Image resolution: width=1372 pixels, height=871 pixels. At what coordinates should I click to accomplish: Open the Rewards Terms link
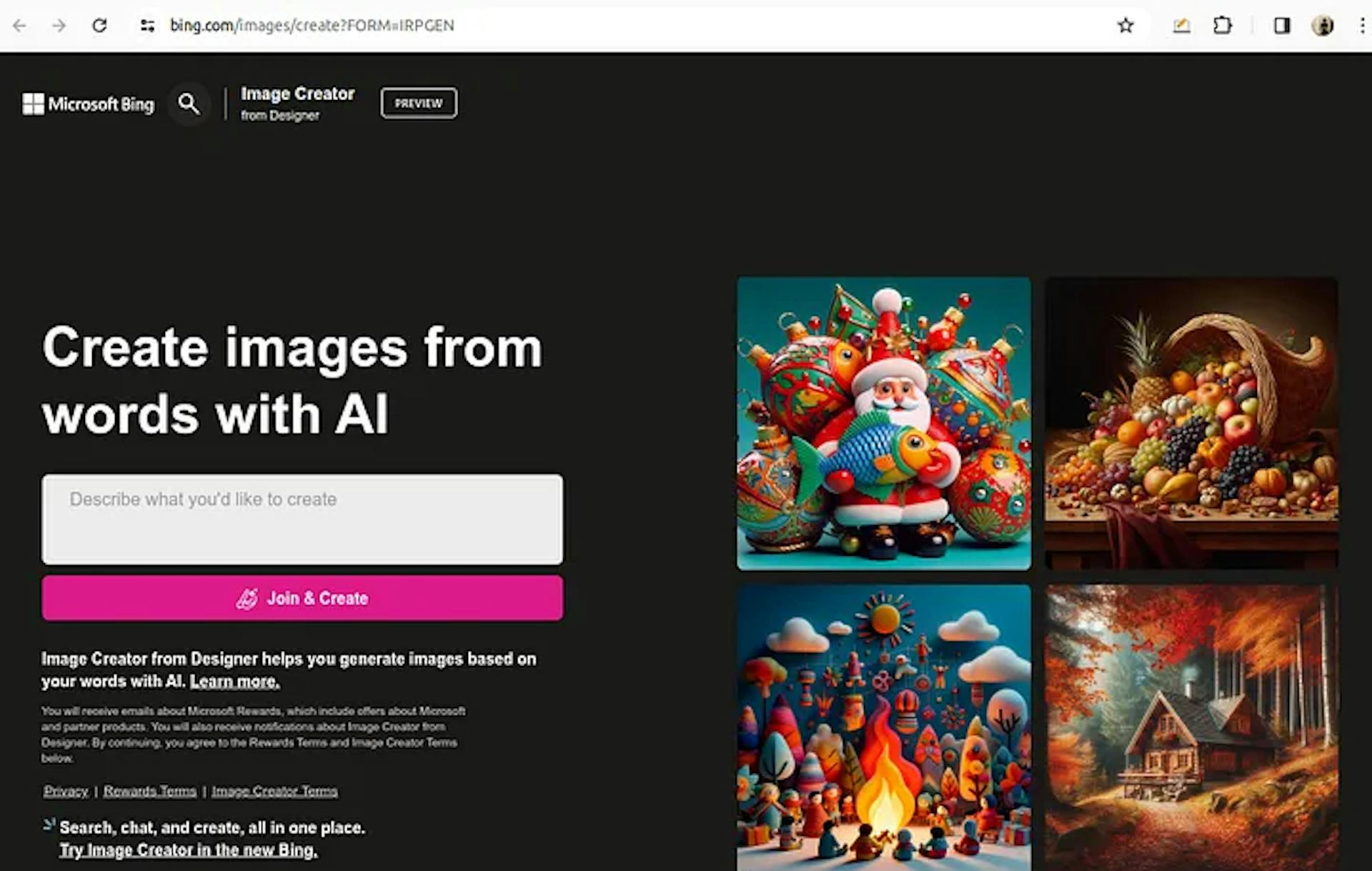(x=149, y=791)
